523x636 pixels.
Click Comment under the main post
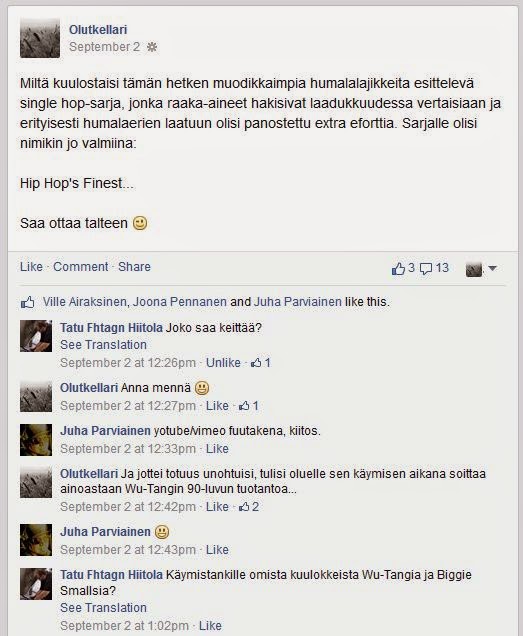click(81, 267)
